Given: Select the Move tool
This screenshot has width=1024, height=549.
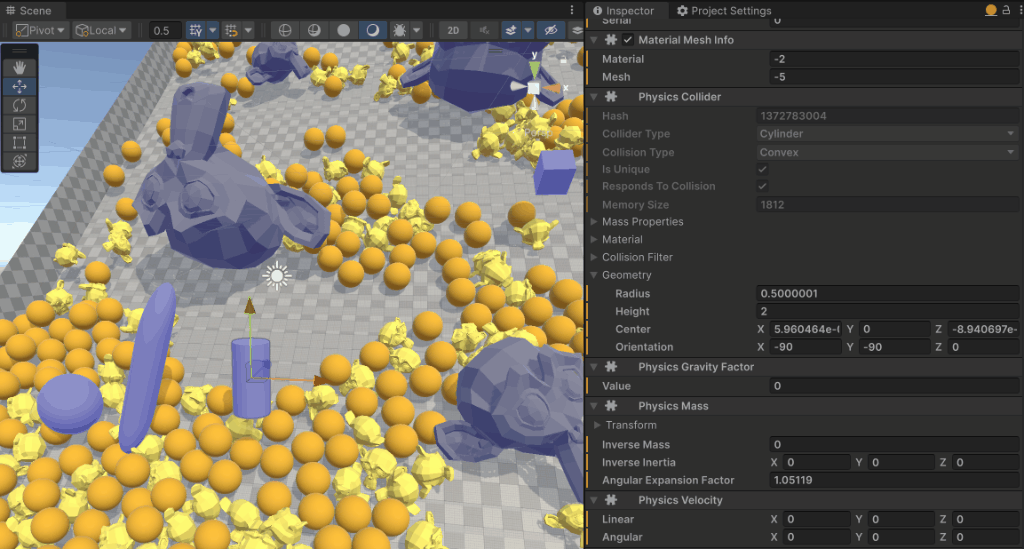Looking at the screenshot, I should coord(20,86).
